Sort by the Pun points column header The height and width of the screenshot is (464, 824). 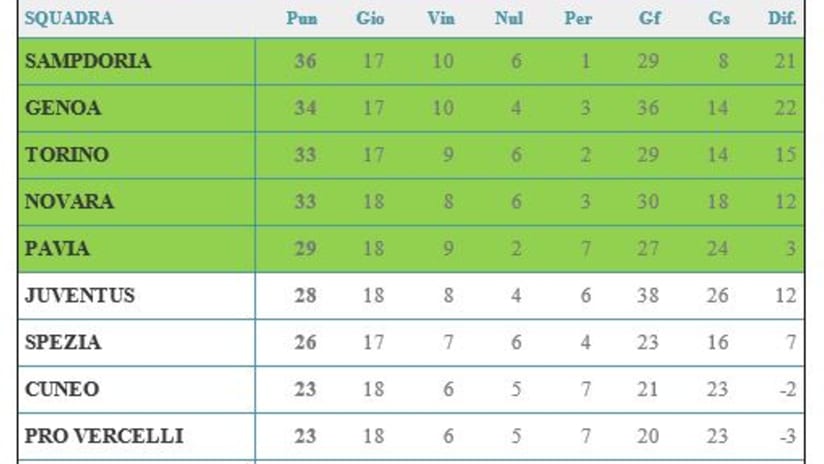(302, 19)
